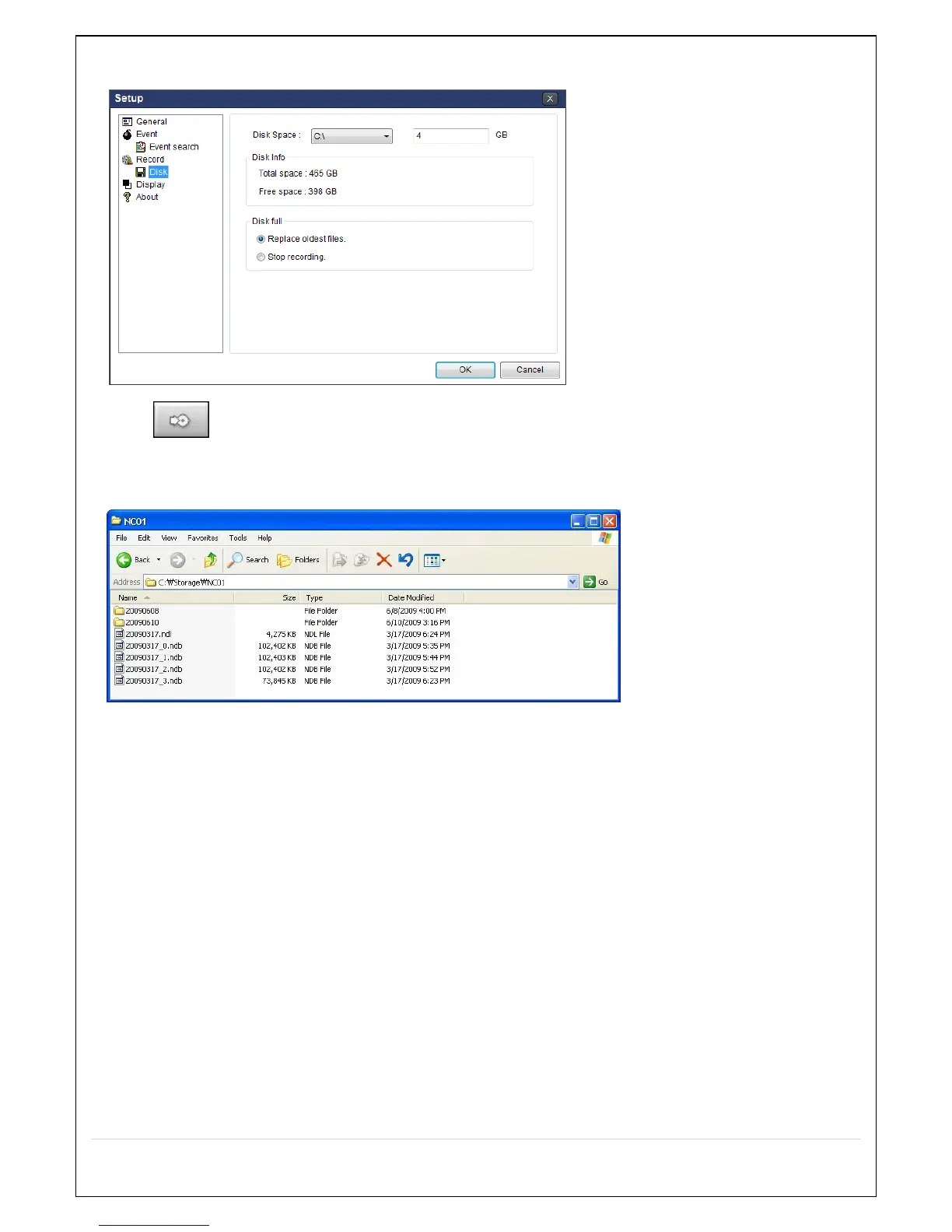Sort by Date Modified column header
Image resolution: width=952 pixels, height=1232 pixels.
[423, 597]
